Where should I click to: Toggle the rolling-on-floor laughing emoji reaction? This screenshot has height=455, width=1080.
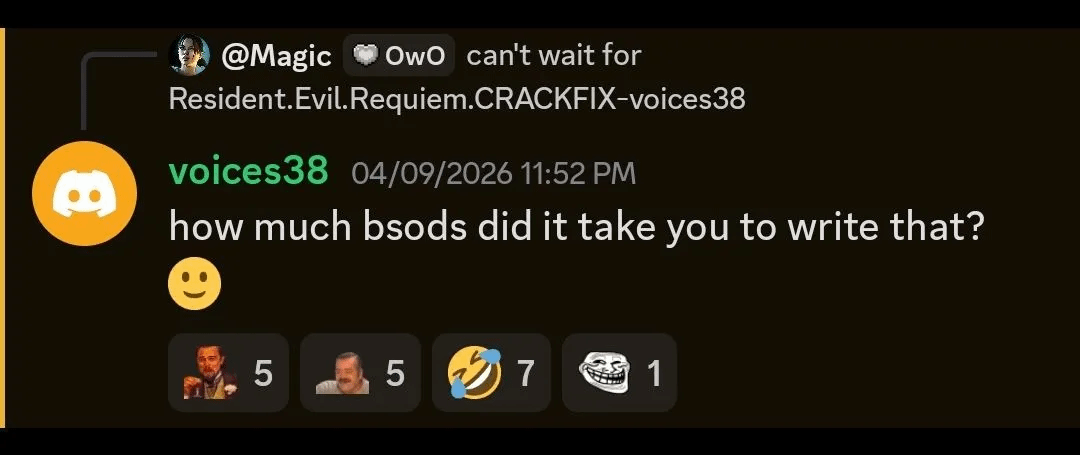(x=491, y=372)
